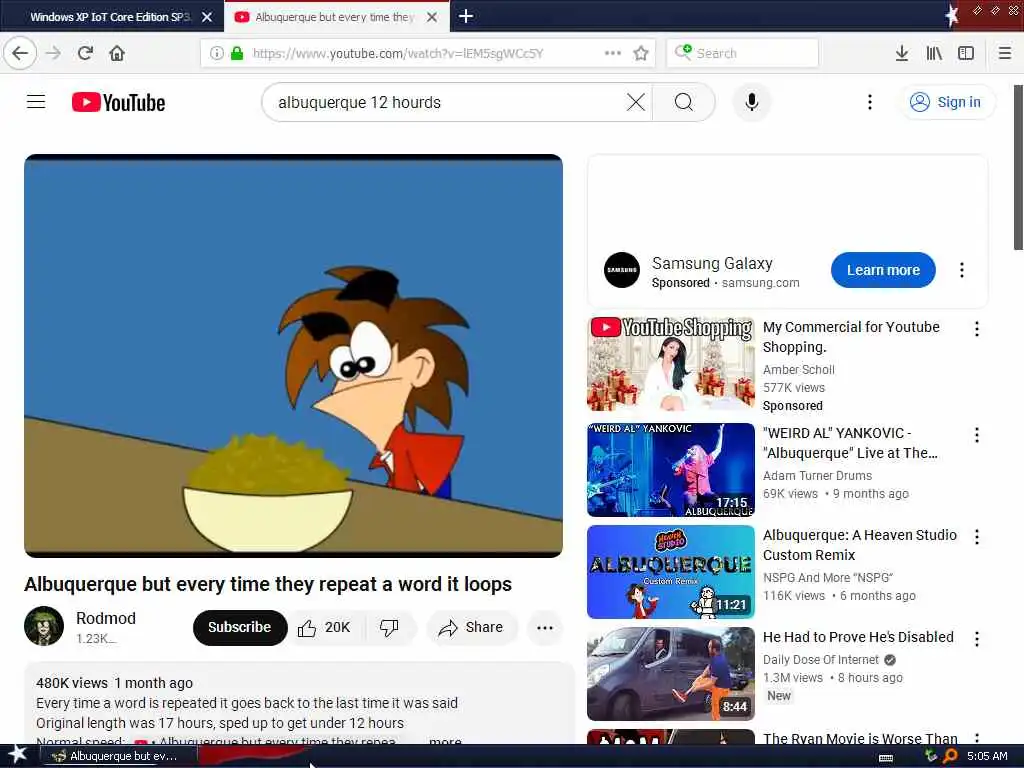Open Adam Turner Drums channel name
This screenshot has height=768, width=1024.
817,475
